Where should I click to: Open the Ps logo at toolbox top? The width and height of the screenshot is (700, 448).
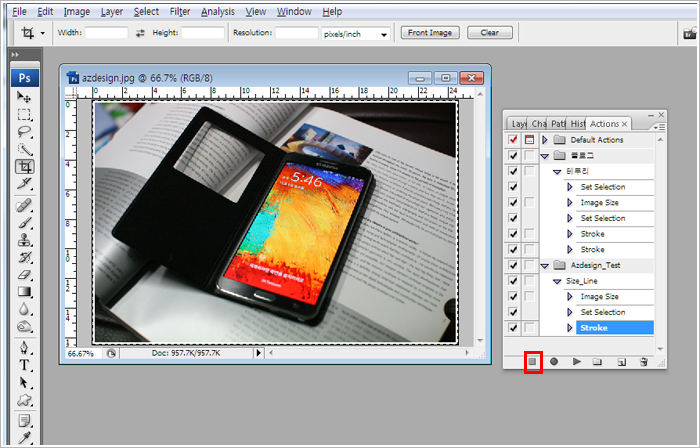(25, 78)
